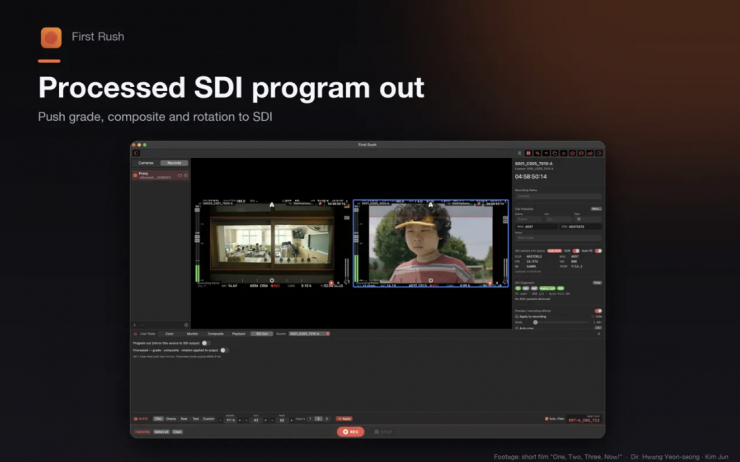Click the Captured button
The image size is (740, 462).
[x=142, y=432]
